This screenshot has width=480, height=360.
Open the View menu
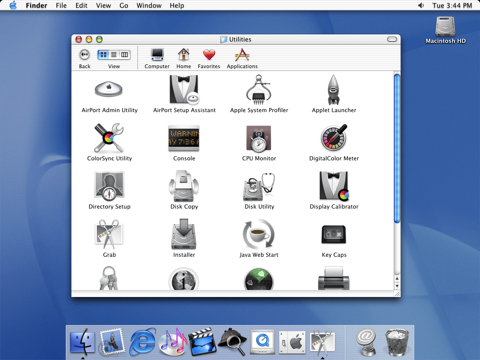tap(103, 5)
